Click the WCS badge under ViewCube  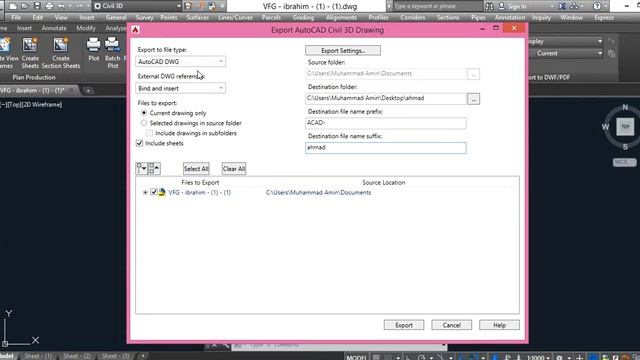click(x=624, y=162)
